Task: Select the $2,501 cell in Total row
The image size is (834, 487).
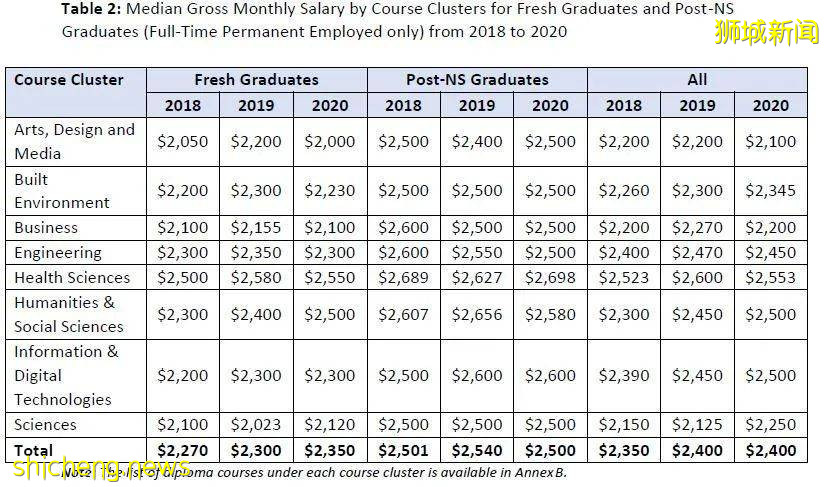Action: (404, 450)
